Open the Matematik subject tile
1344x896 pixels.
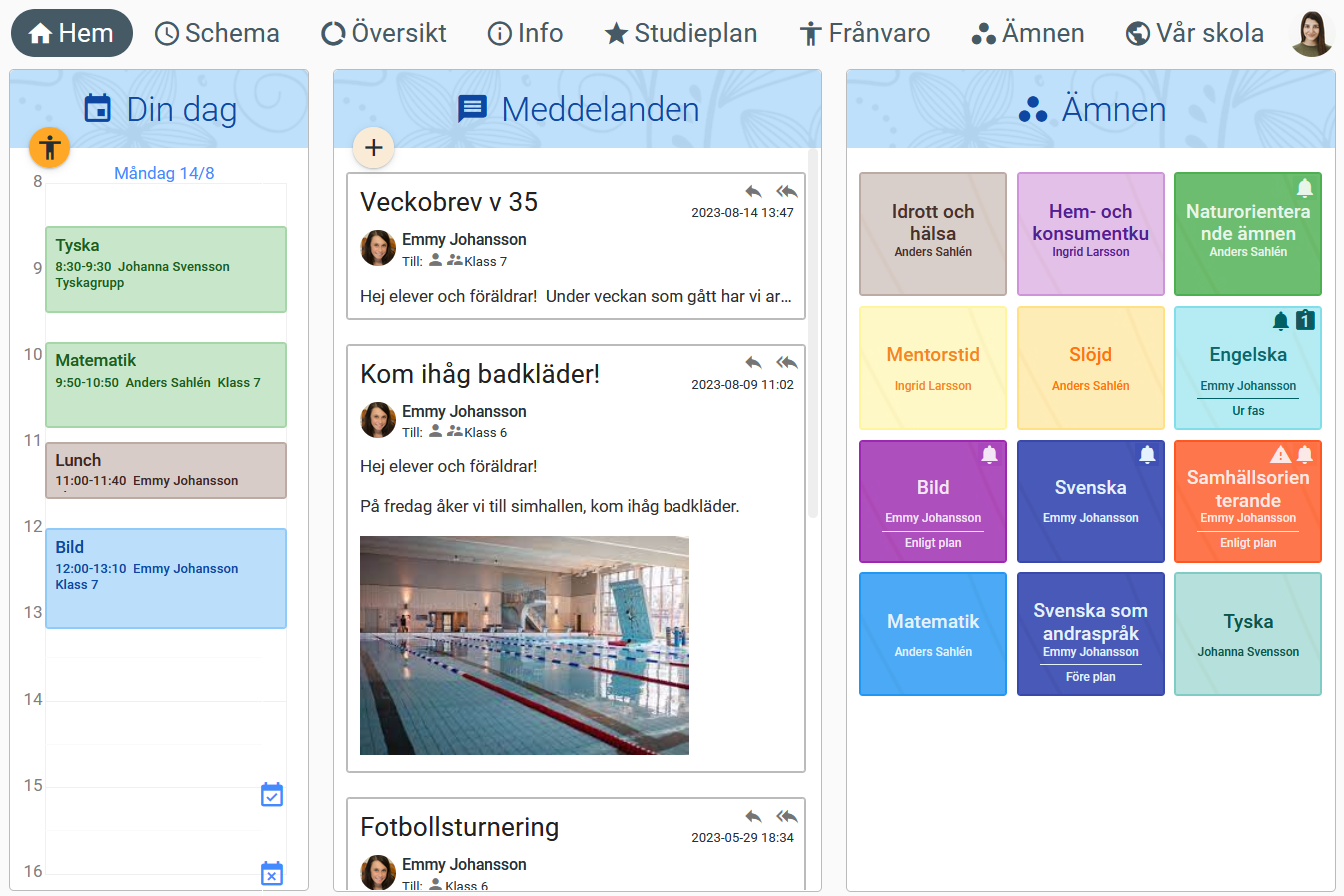coord(932,634)
